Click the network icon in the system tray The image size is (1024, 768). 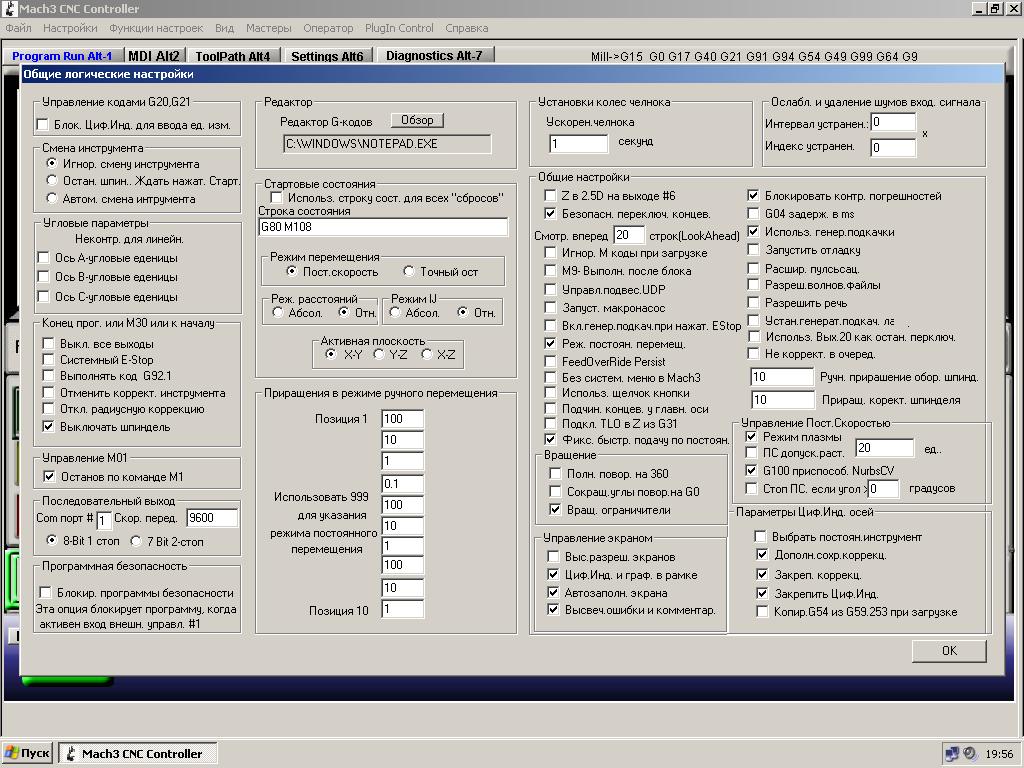point(952,754)
